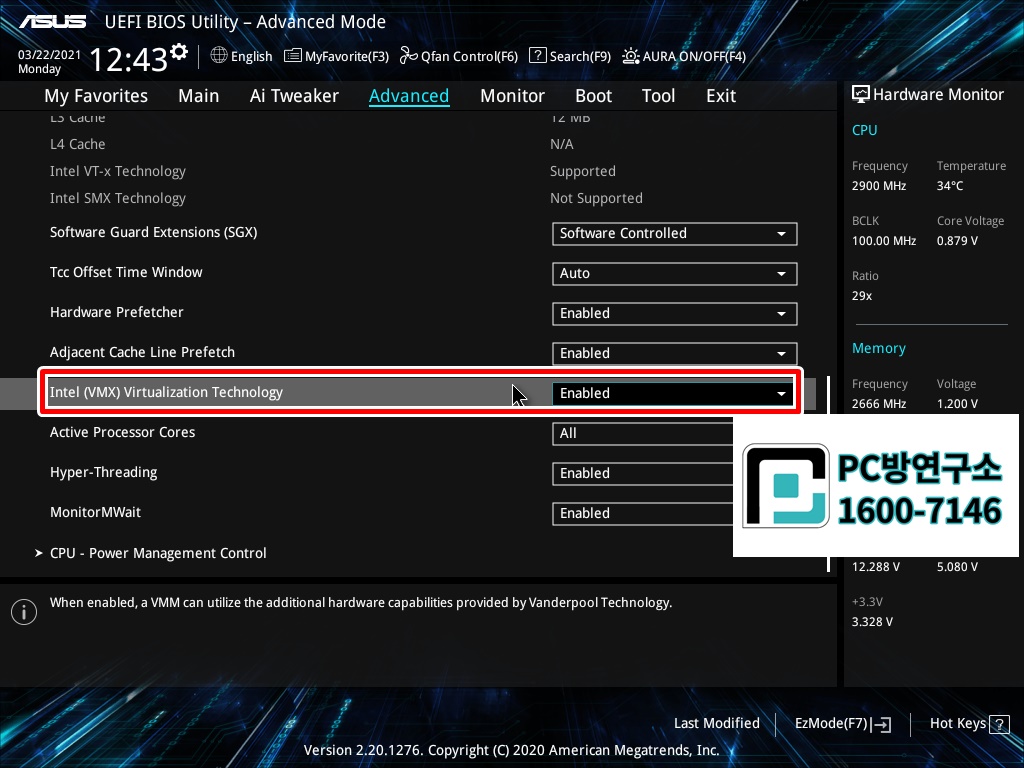Go to the Monitor tab

[x=513, y=96]
